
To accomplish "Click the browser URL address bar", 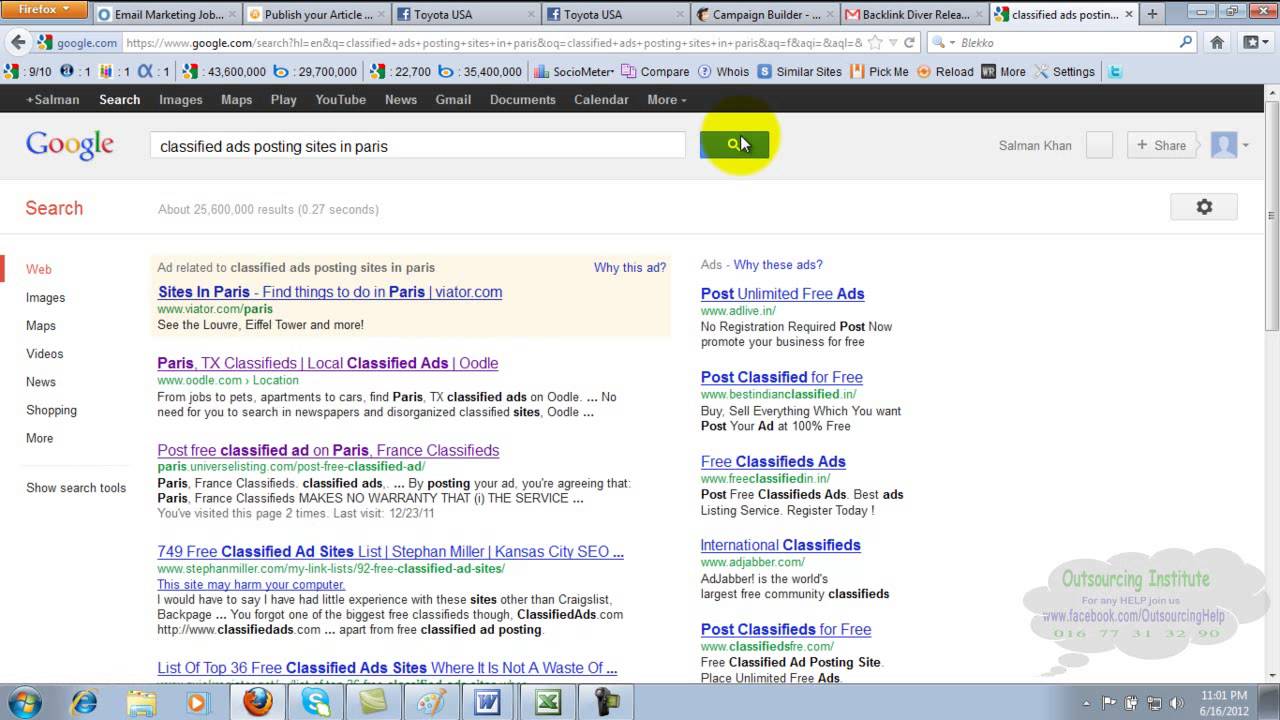I will (x=494, y=43).
